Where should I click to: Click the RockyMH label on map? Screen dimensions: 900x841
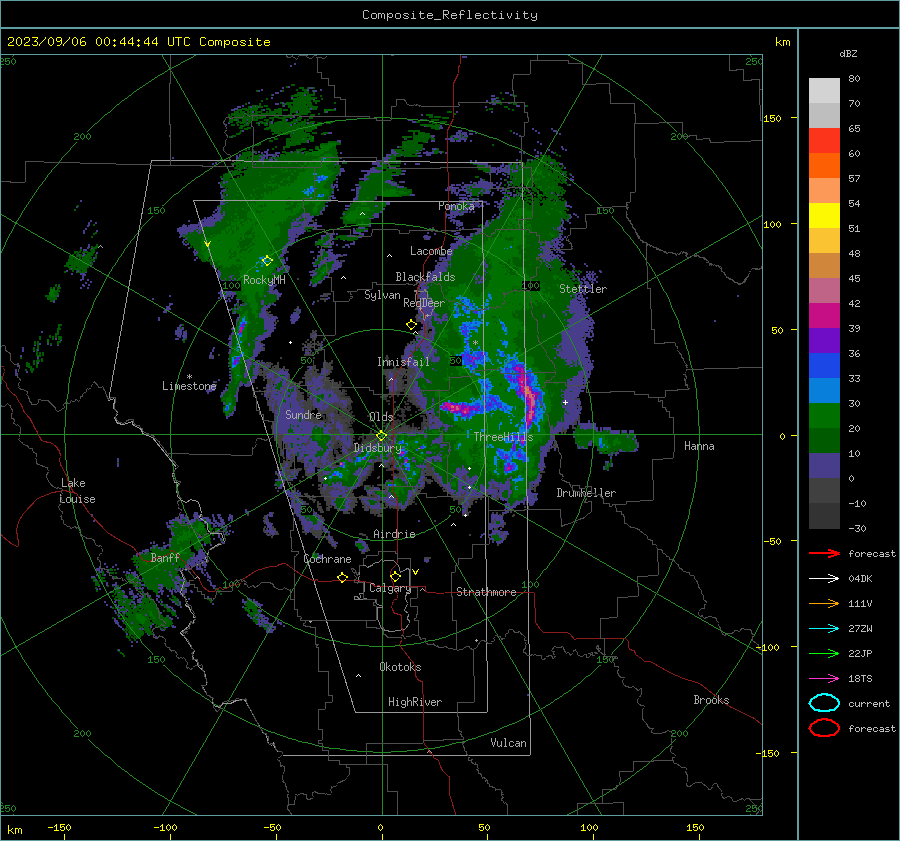point(264,280)
